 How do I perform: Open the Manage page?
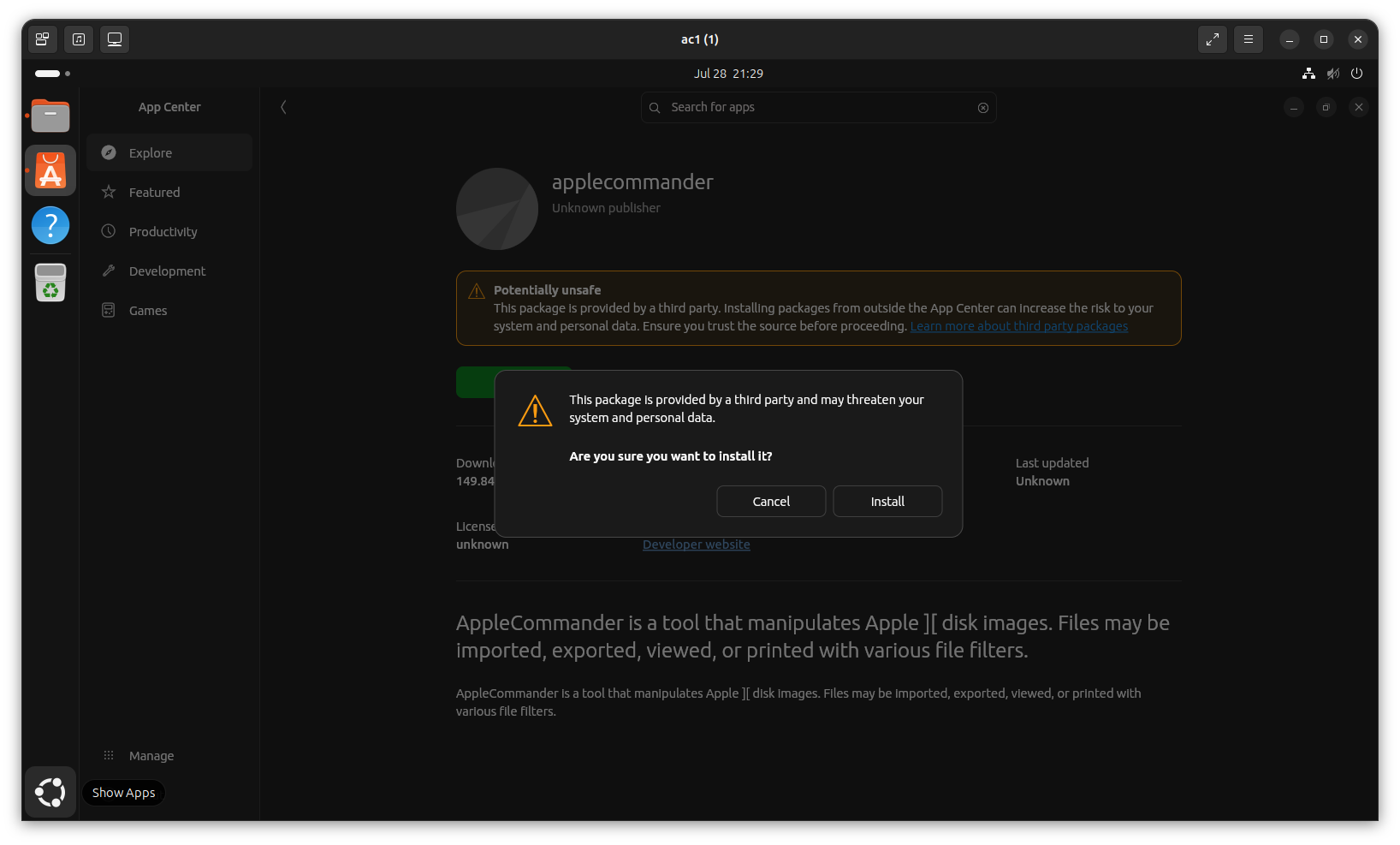click(169, 755)
